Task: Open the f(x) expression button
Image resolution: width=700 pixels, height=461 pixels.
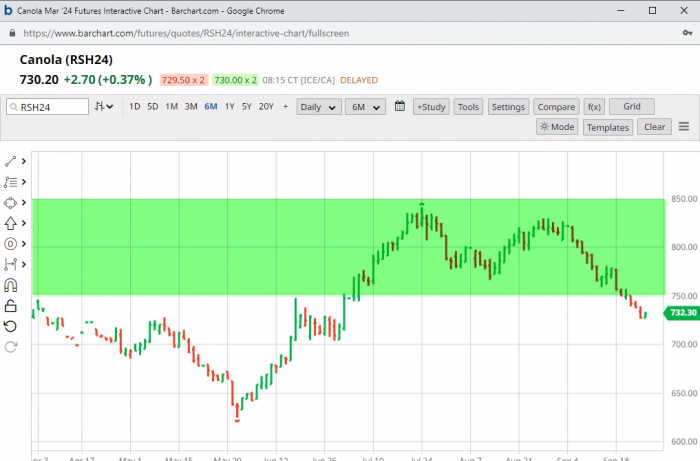Action: click(594, 107)
